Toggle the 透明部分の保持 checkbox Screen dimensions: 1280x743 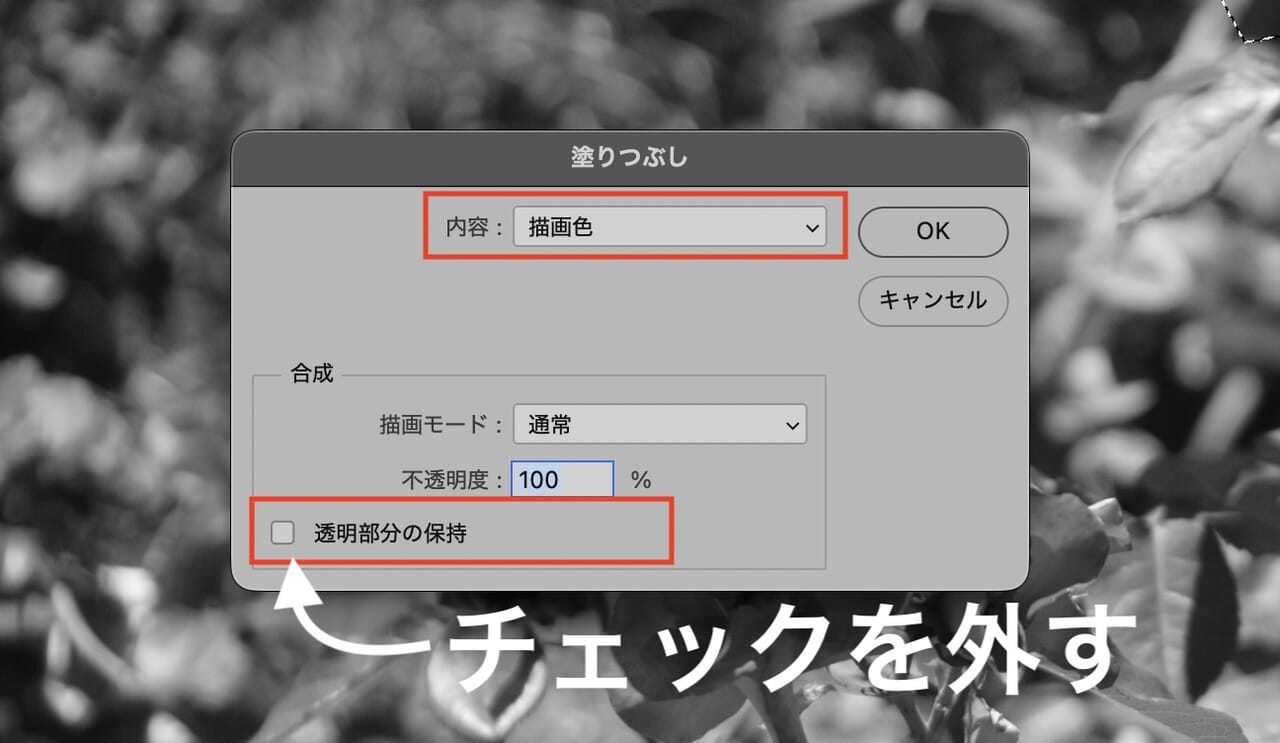(x=282, y=533)
